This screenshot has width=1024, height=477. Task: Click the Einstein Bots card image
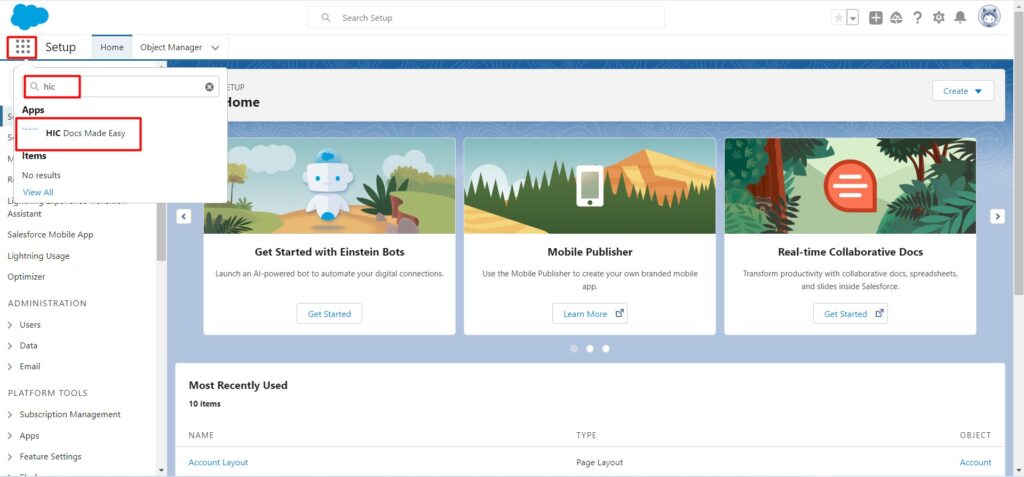coord(329,186)
